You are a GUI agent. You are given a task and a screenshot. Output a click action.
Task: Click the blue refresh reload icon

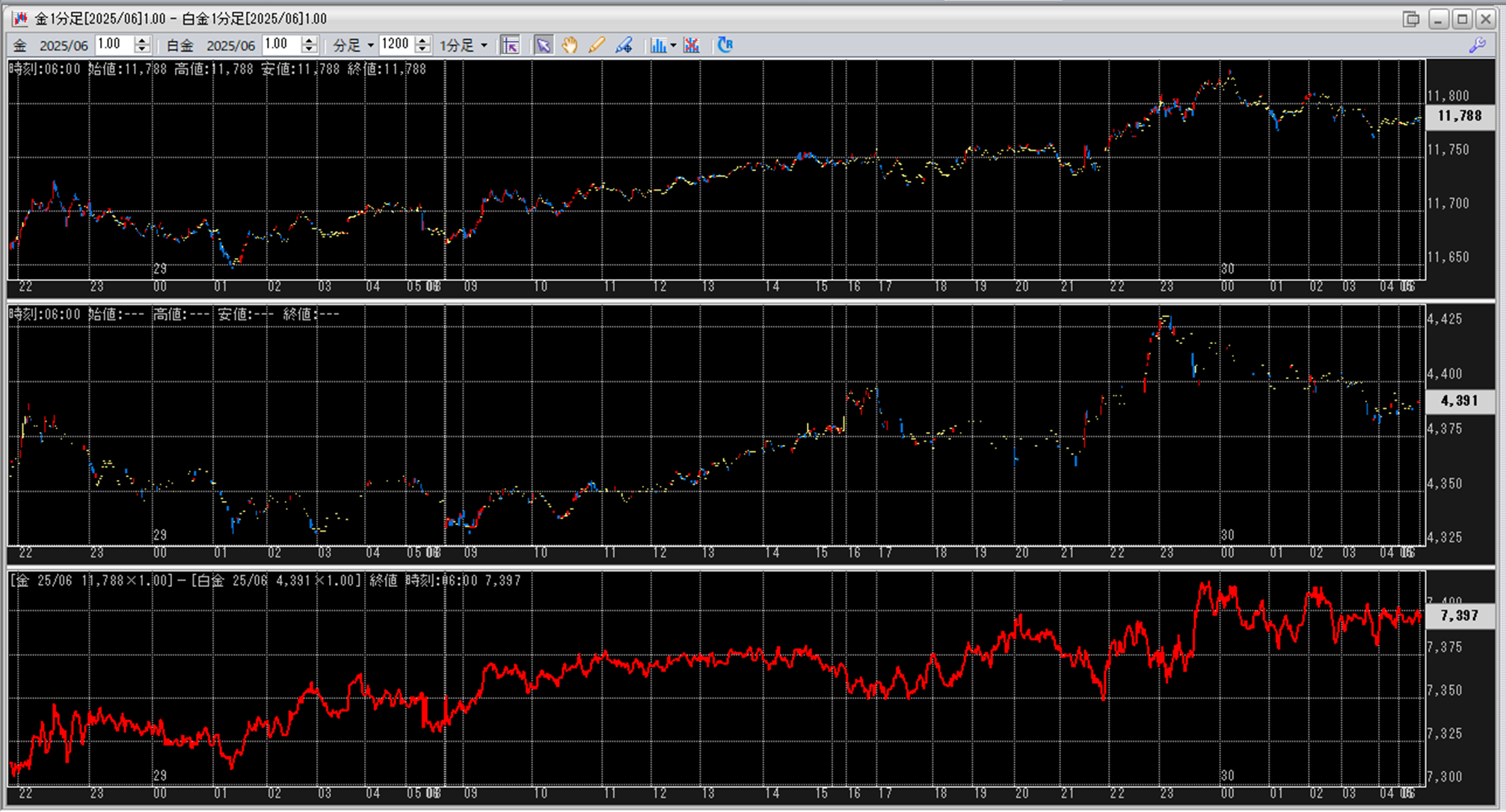725,45
